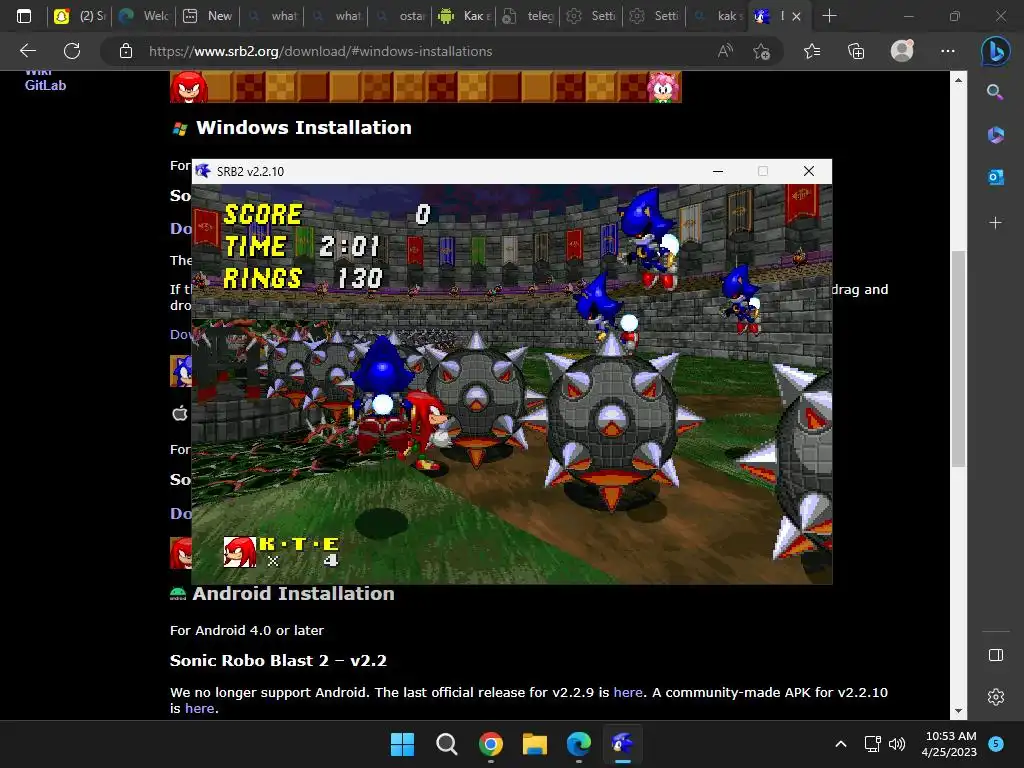Click page scrollbar down arrow
The image size is (1024, 768).
click(x=958, y=711)
